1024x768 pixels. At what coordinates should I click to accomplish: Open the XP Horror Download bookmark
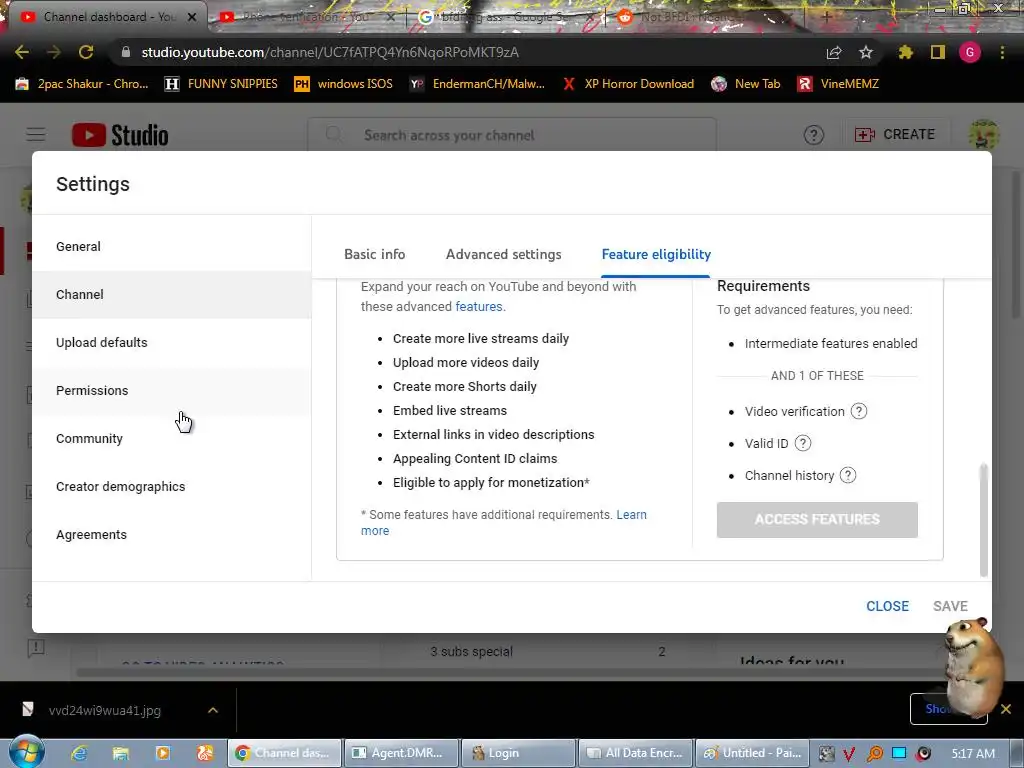click(x=628, y=84)
